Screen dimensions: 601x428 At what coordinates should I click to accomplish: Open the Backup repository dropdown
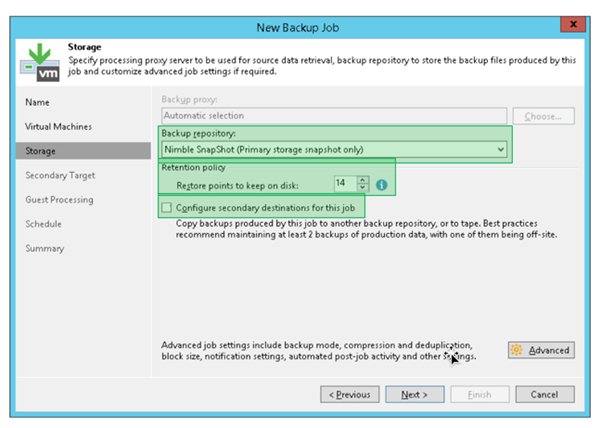click(x=500, y=149)
